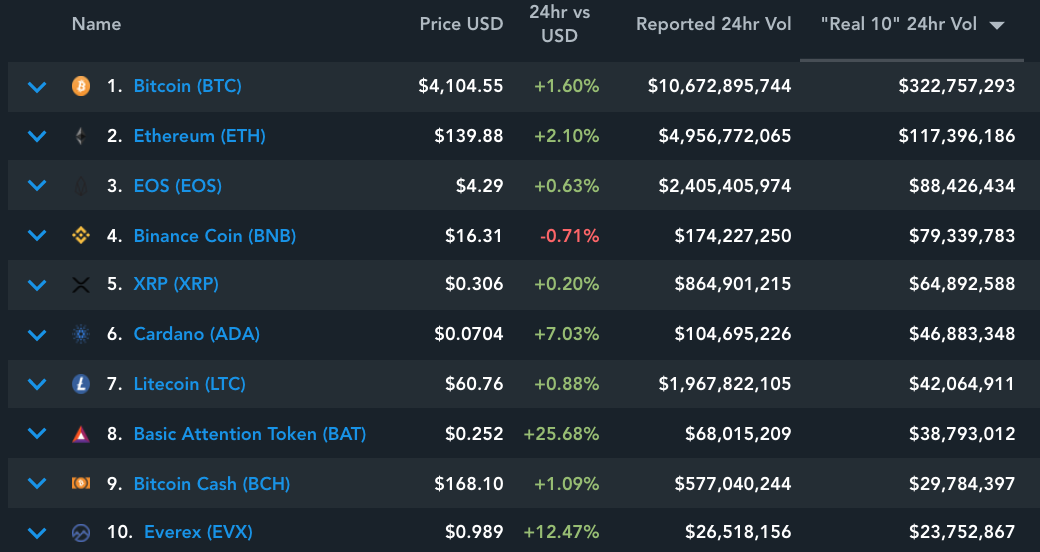Screen dimensions: 1040x552
Task: Open the Ethereum (ETH) link
Action: click(199, 136)
